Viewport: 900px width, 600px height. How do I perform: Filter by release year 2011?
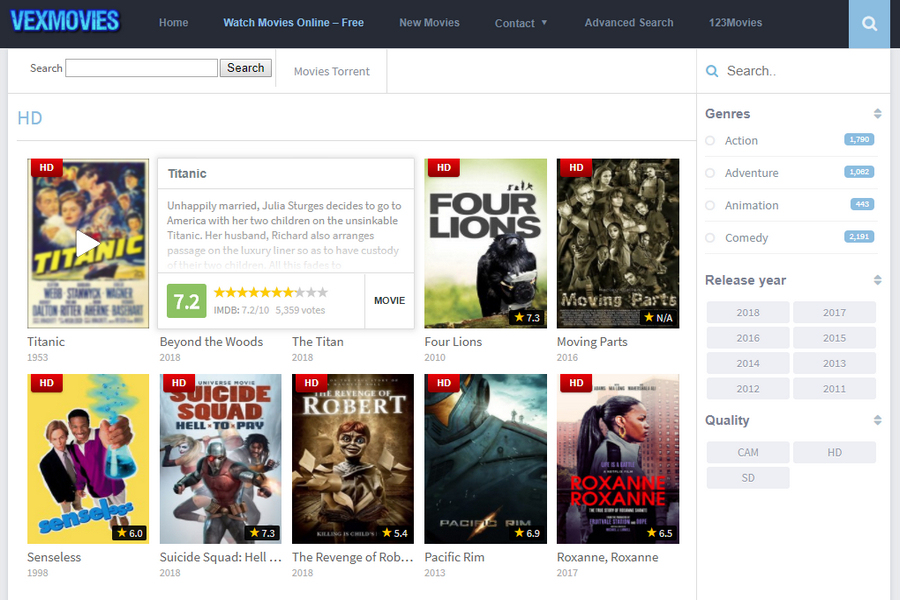[x=834, y=389]
